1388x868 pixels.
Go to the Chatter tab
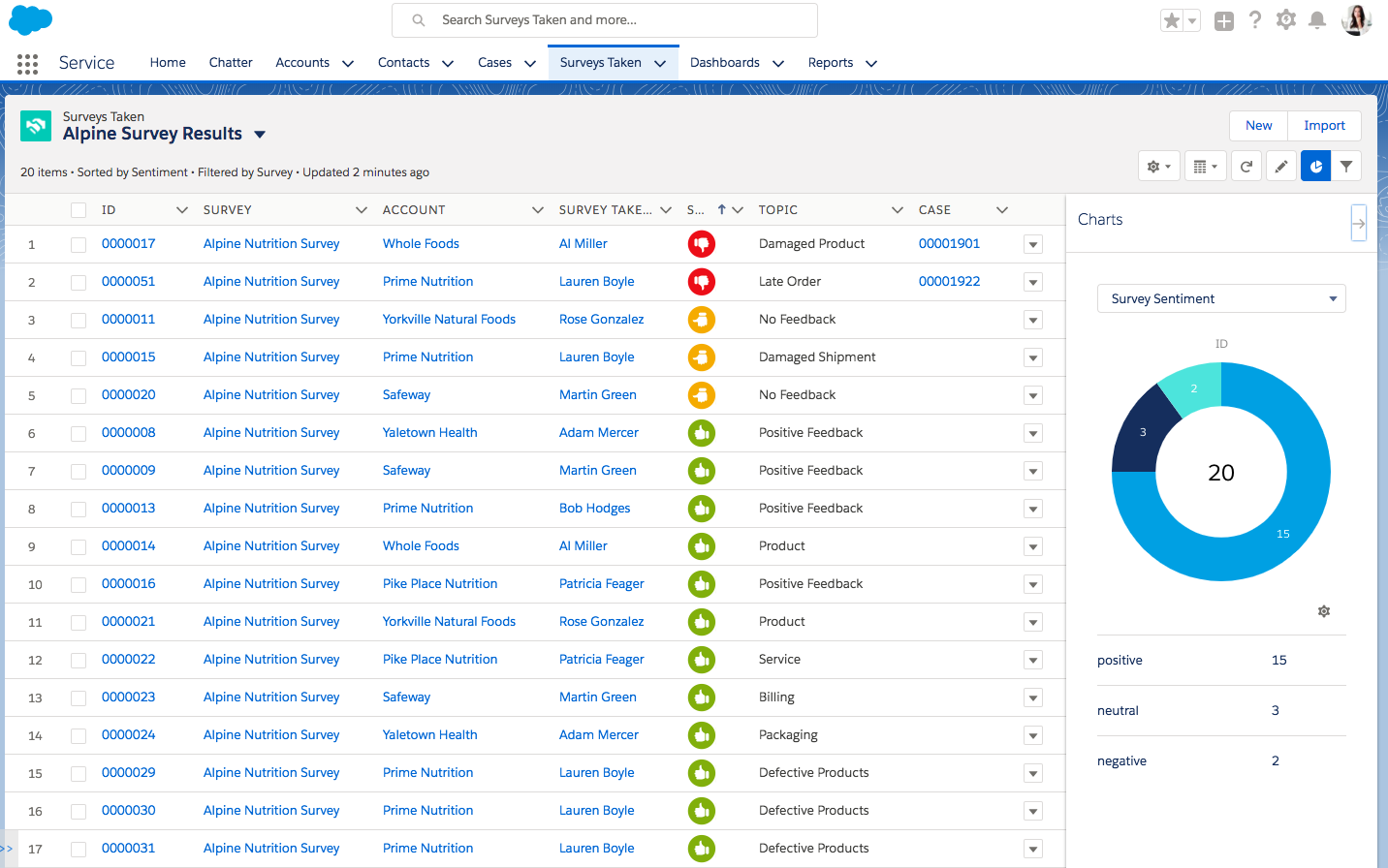[231, 63]
